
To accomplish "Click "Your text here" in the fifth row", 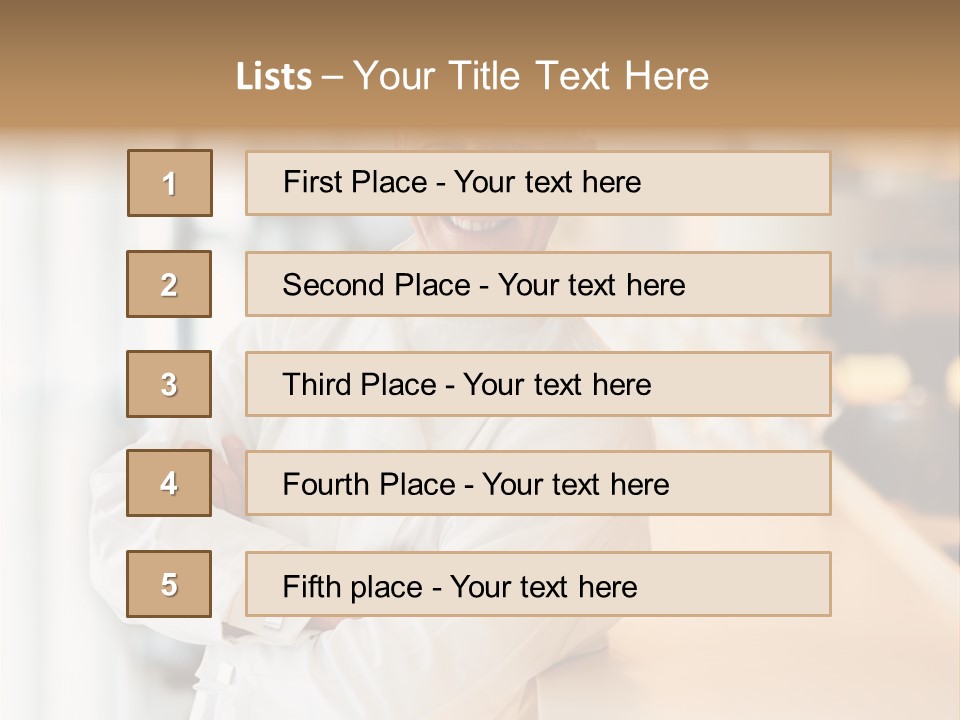I will 543,586.
